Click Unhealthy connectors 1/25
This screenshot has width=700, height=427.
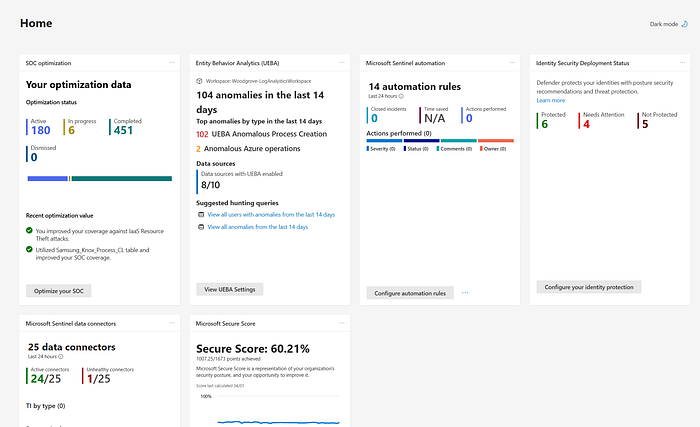pos(98,379)
